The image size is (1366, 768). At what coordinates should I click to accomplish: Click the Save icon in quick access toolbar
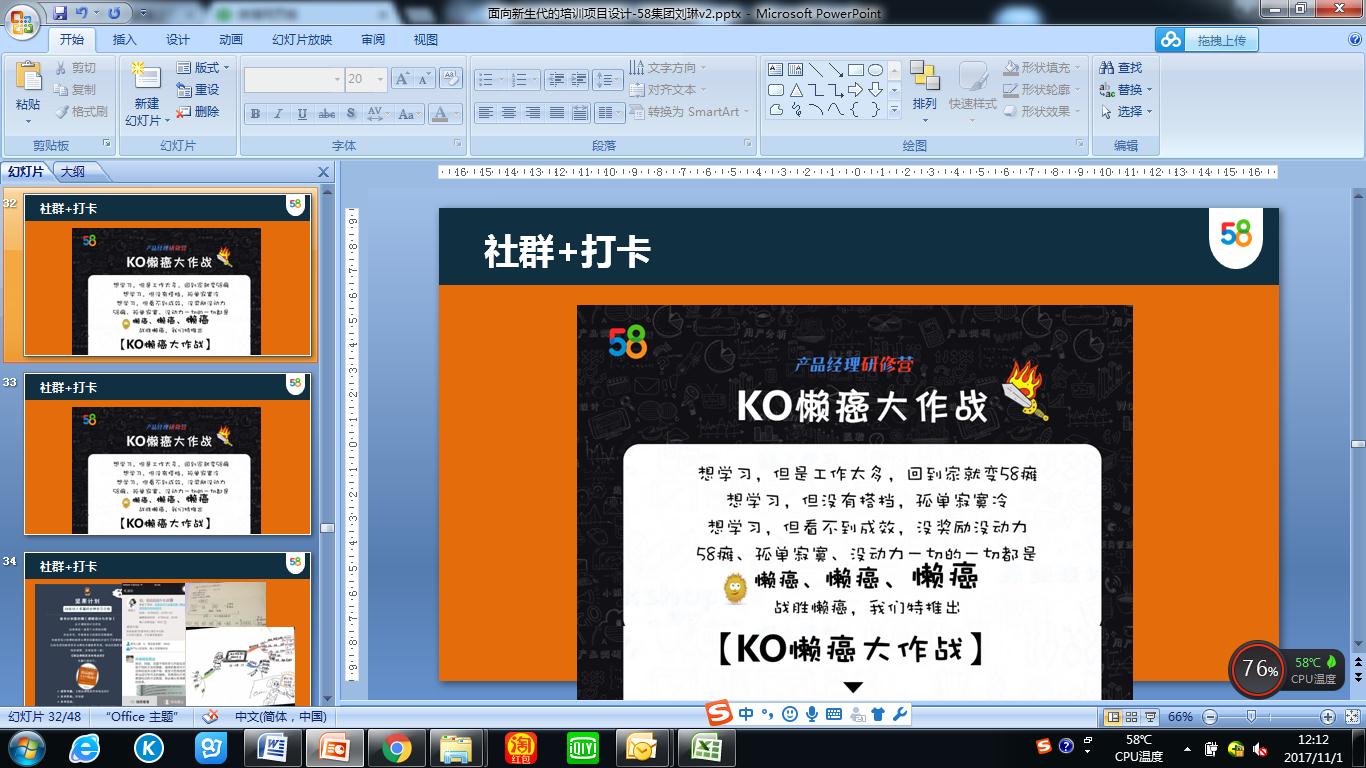tap(60, 13)
